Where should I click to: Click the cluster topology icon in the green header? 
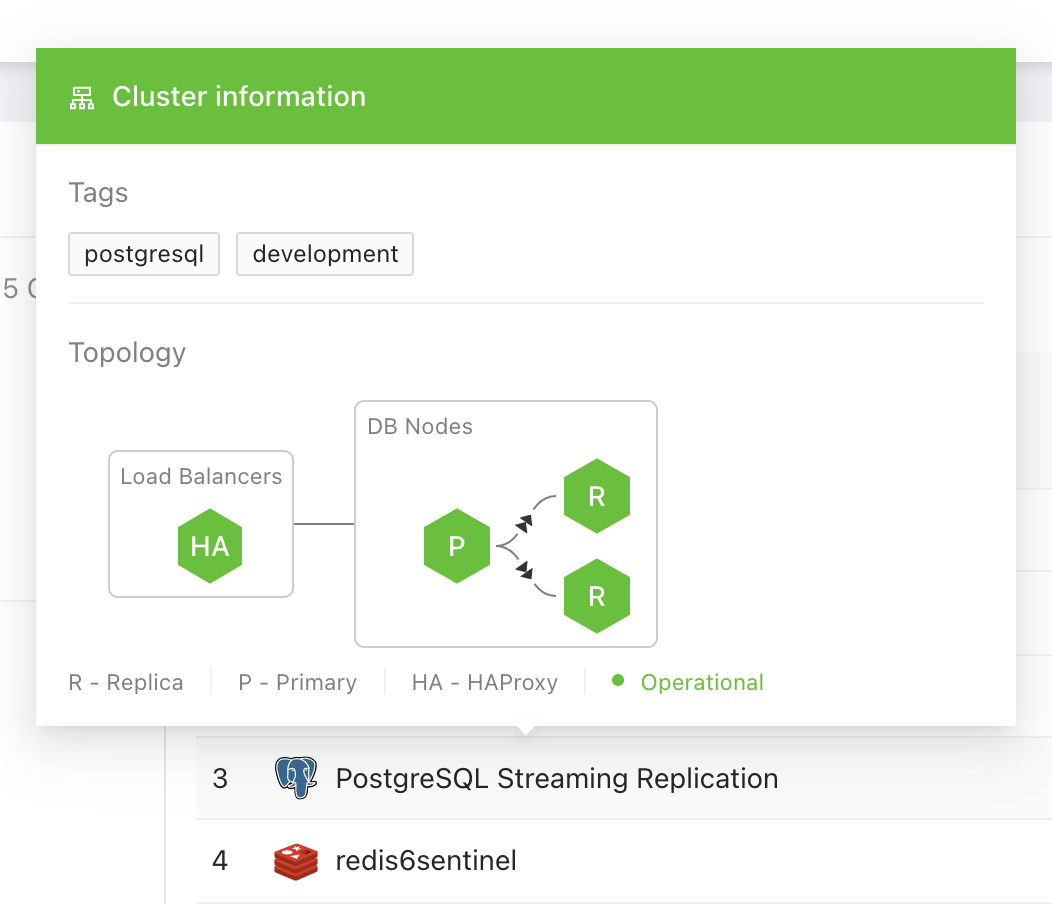pos(81,96)
